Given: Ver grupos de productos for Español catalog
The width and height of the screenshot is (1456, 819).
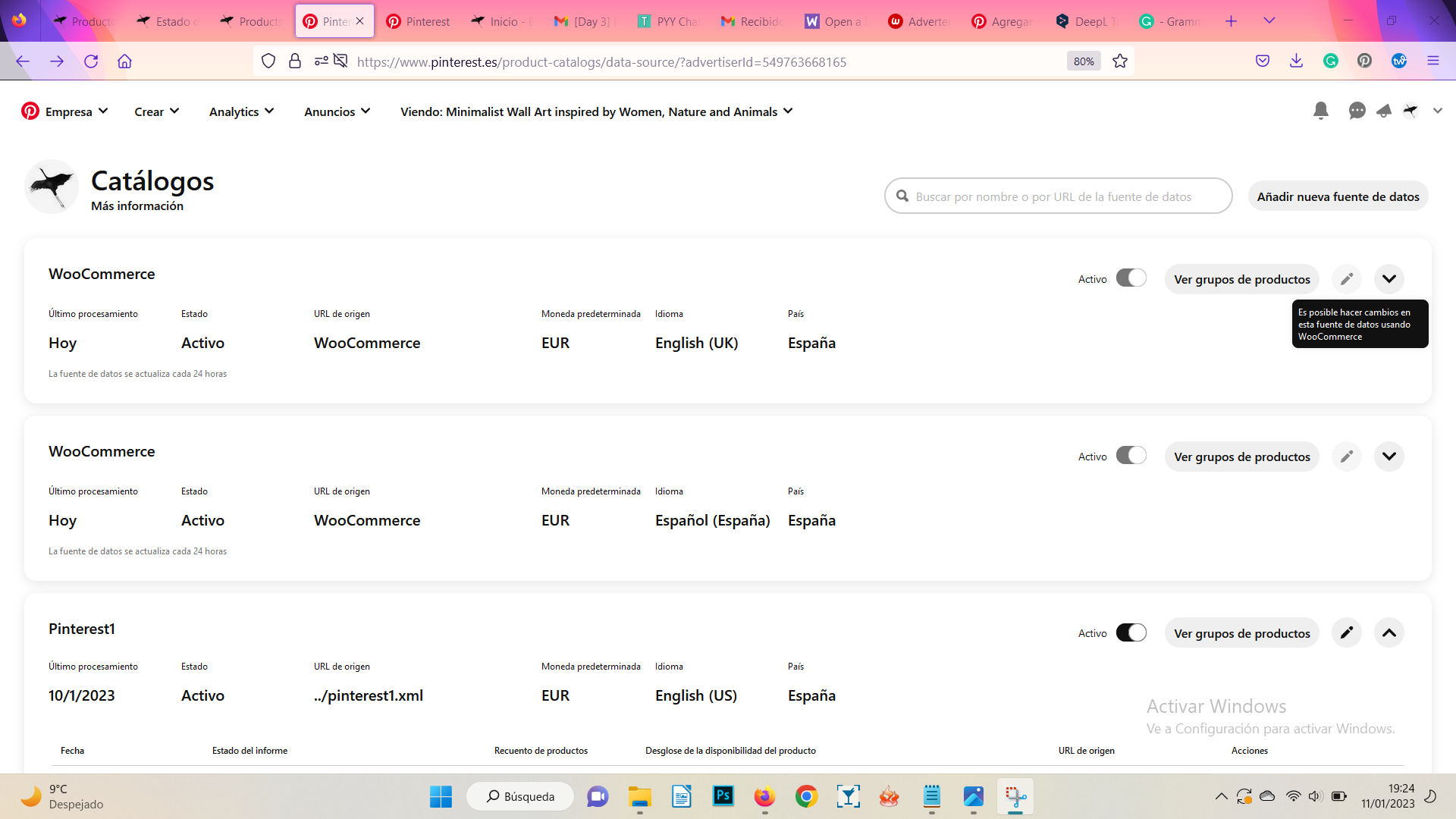Looking at the screenshot, I should tap(1241, 457).
